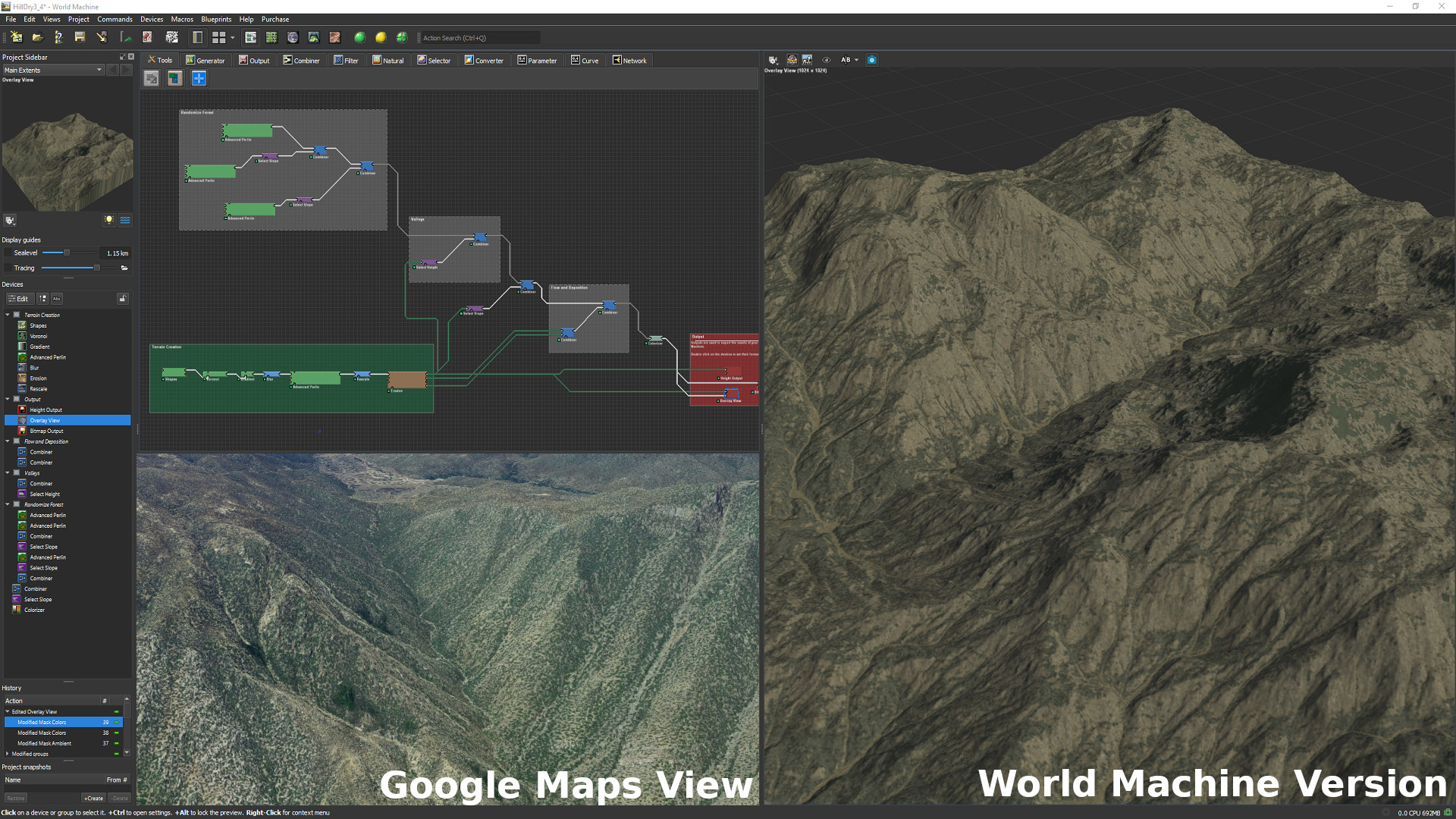Screen dimensions: 1456x819
Task: Switch to the Filter device tab
Action: tap(346, 60)
